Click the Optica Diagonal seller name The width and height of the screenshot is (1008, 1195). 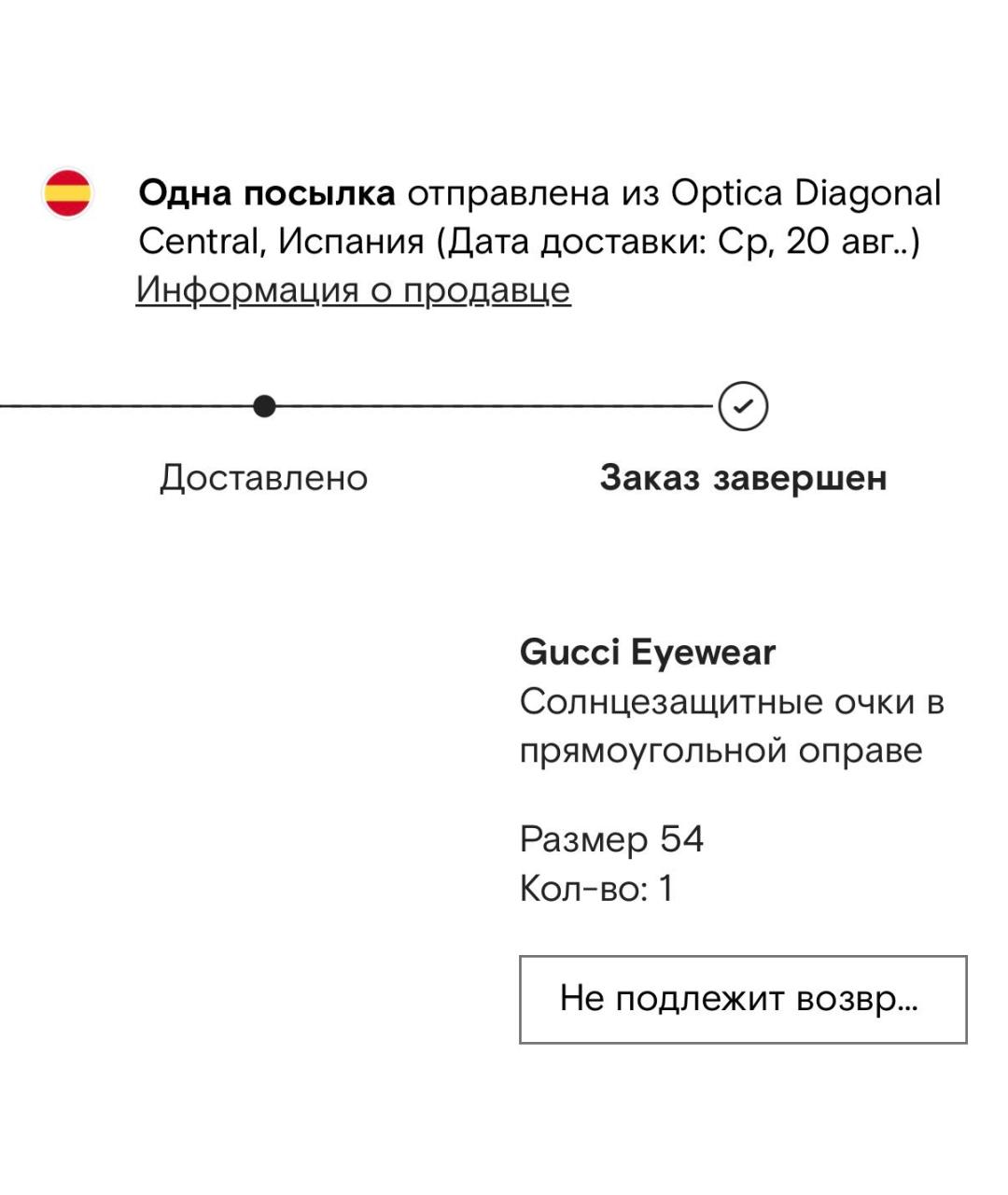[805, 193]
